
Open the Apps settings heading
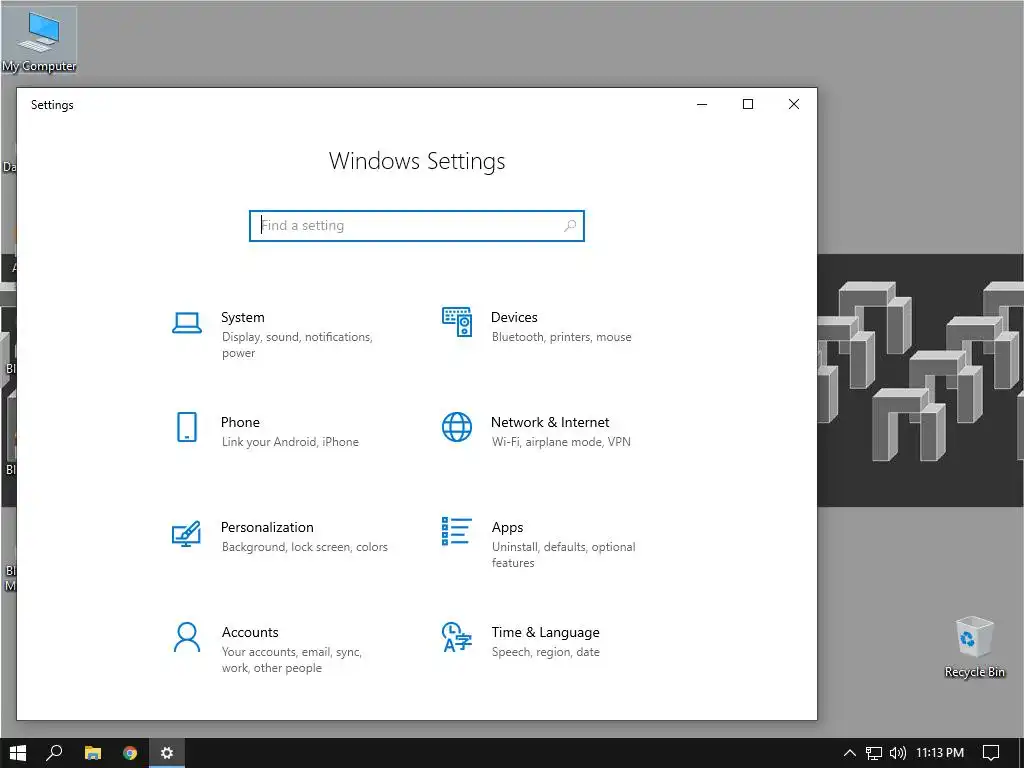pos(507,528)
